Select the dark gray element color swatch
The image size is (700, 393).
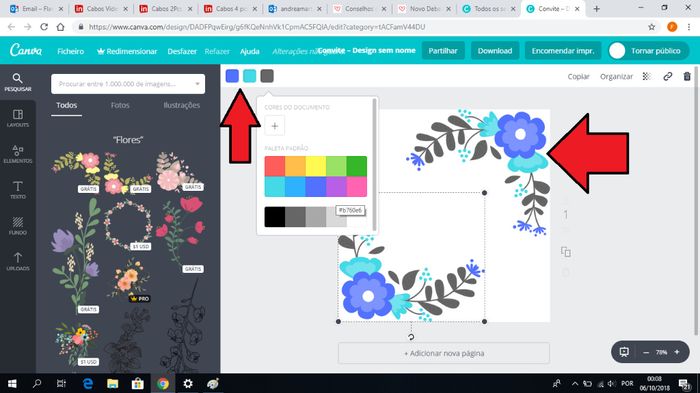[x=267, y=76]
